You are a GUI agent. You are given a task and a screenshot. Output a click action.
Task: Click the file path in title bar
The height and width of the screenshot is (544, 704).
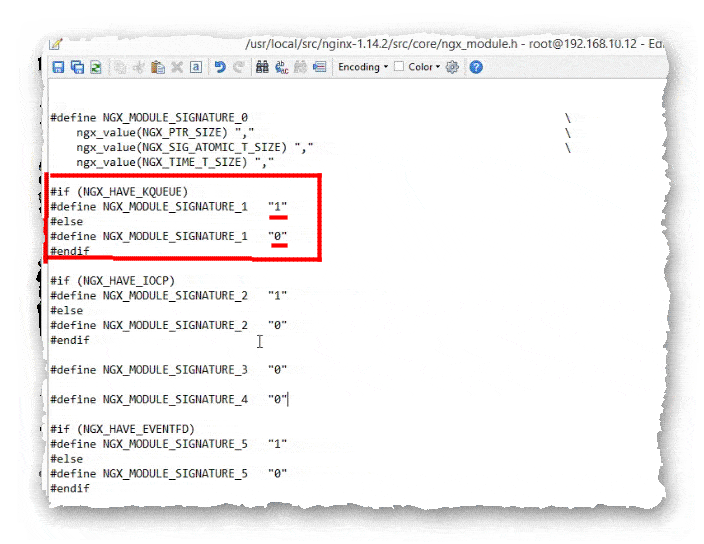coord(381,44)
